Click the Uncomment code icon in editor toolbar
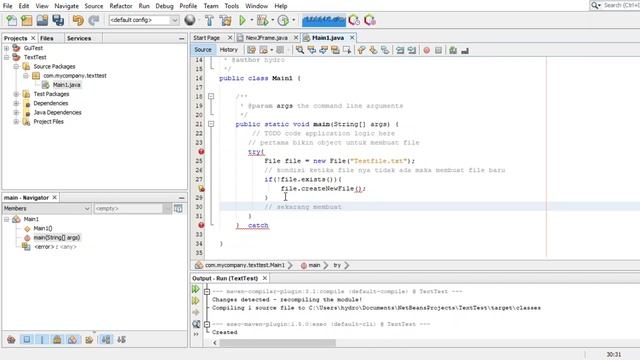The image size is (640, 360). coord(464,50)
